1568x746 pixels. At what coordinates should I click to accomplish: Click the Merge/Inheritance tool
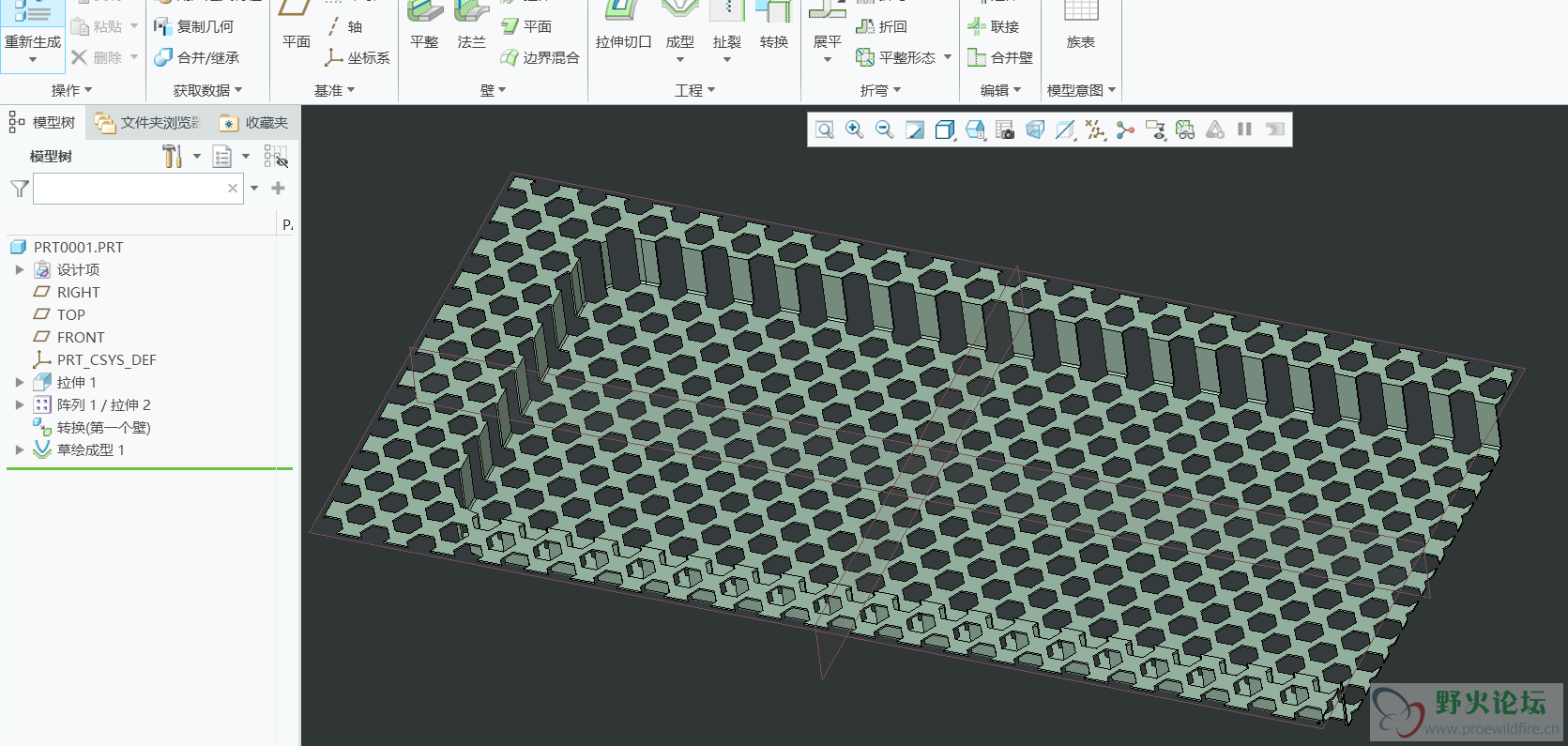197,57
